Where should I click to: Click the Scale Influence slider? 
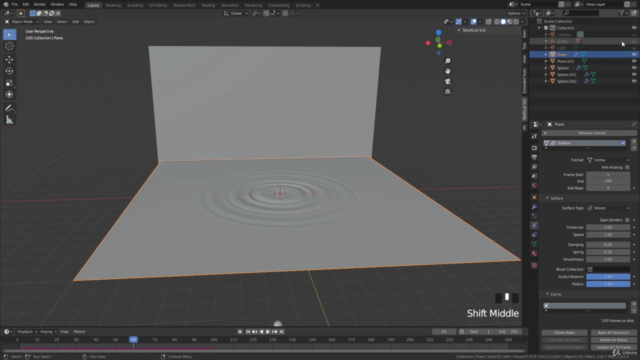pyautogui.click(x=608, y=277)
